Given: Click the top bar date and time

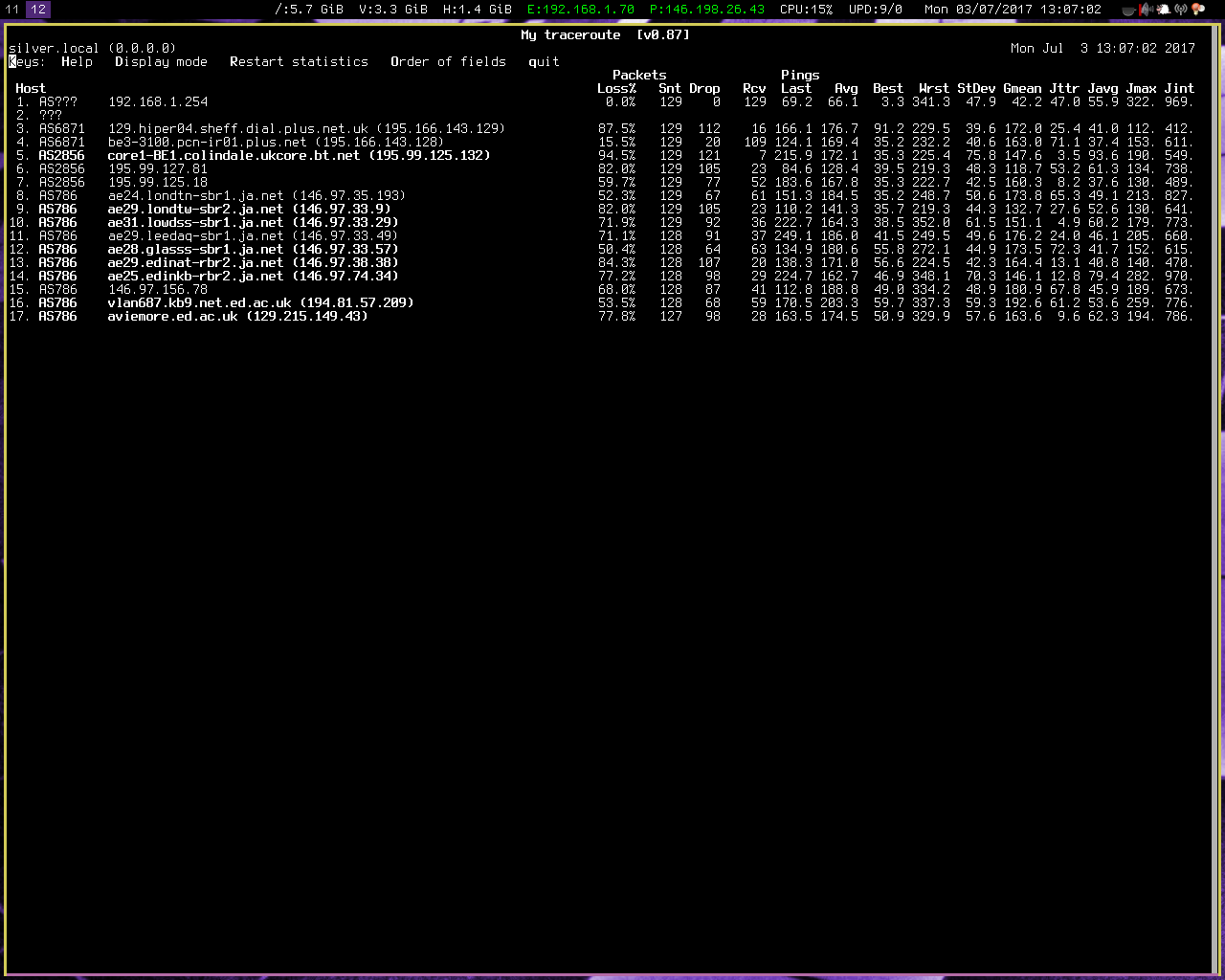Looking at the screenshot, I should click(1013, 10).
